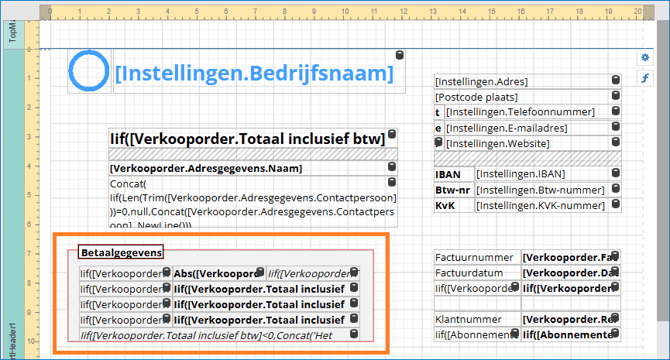Select the [Instellingen.Telefoonnummer] field
Screen dimensions: 670x360
click(x=533, y=112)
